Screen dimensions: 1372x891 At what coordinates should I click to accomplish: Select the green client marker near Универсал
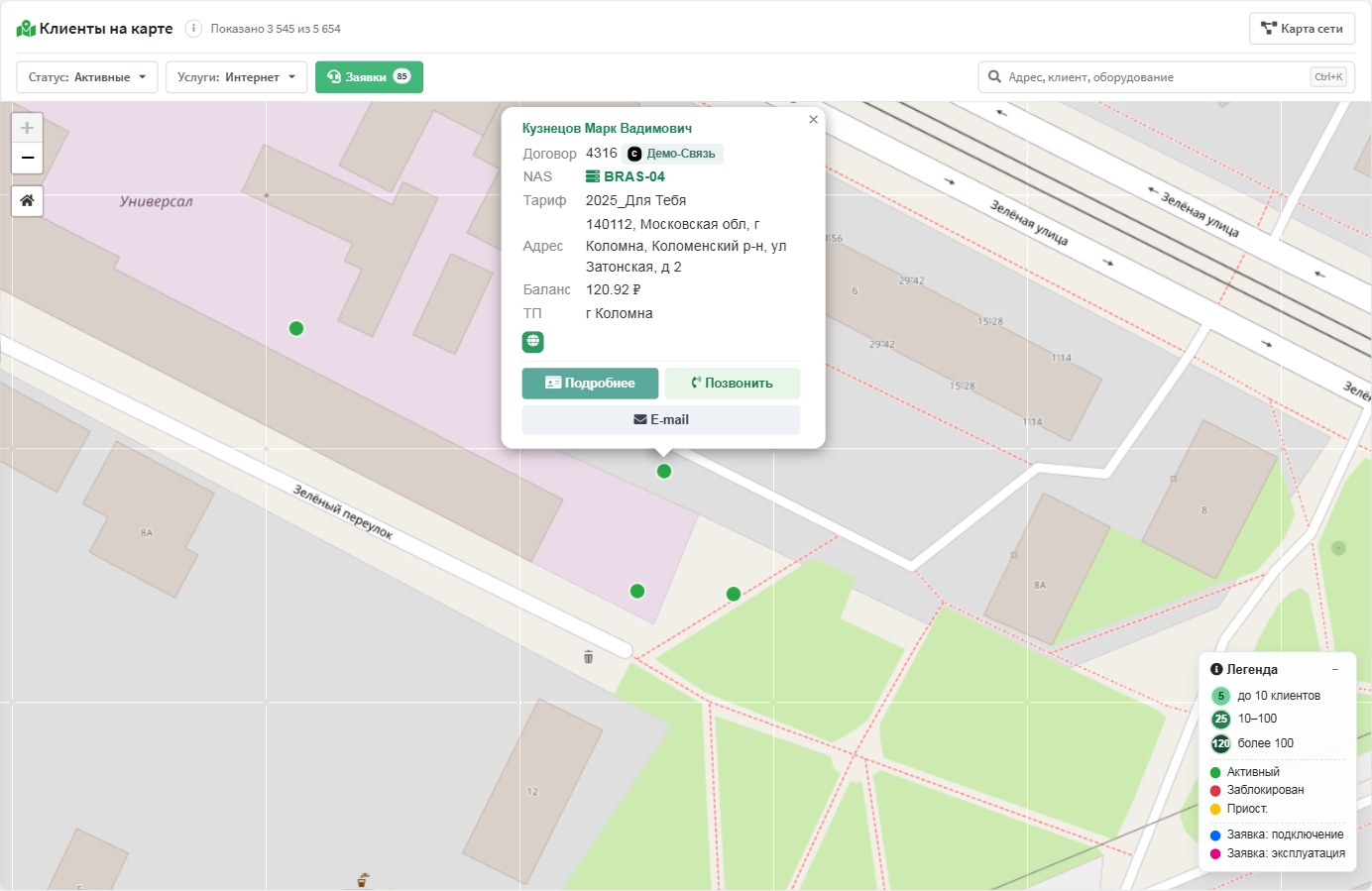pos(296,328)
